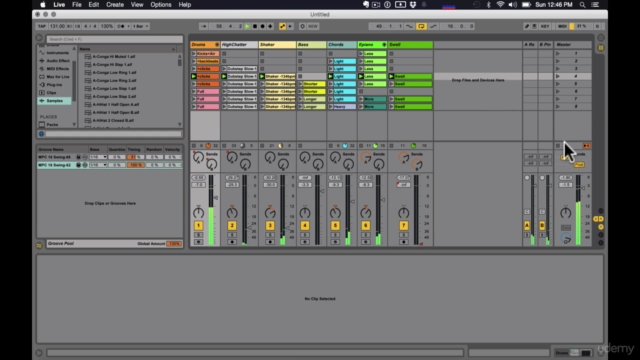
Task: Open the quantization 1 Bar dropdown
Action: tap(140, 26)
